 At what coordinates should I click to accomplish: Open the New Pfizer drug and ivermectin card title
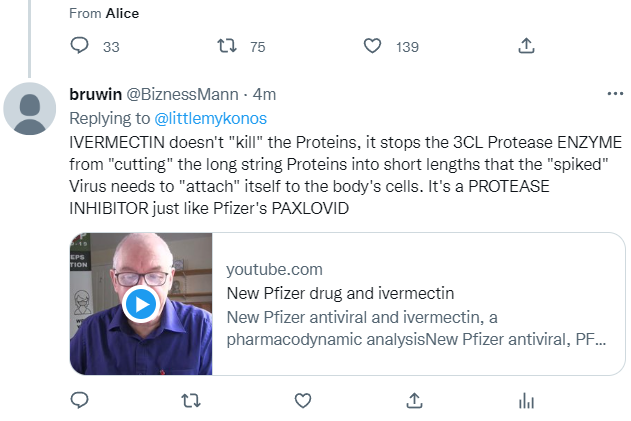coord(340,294)
